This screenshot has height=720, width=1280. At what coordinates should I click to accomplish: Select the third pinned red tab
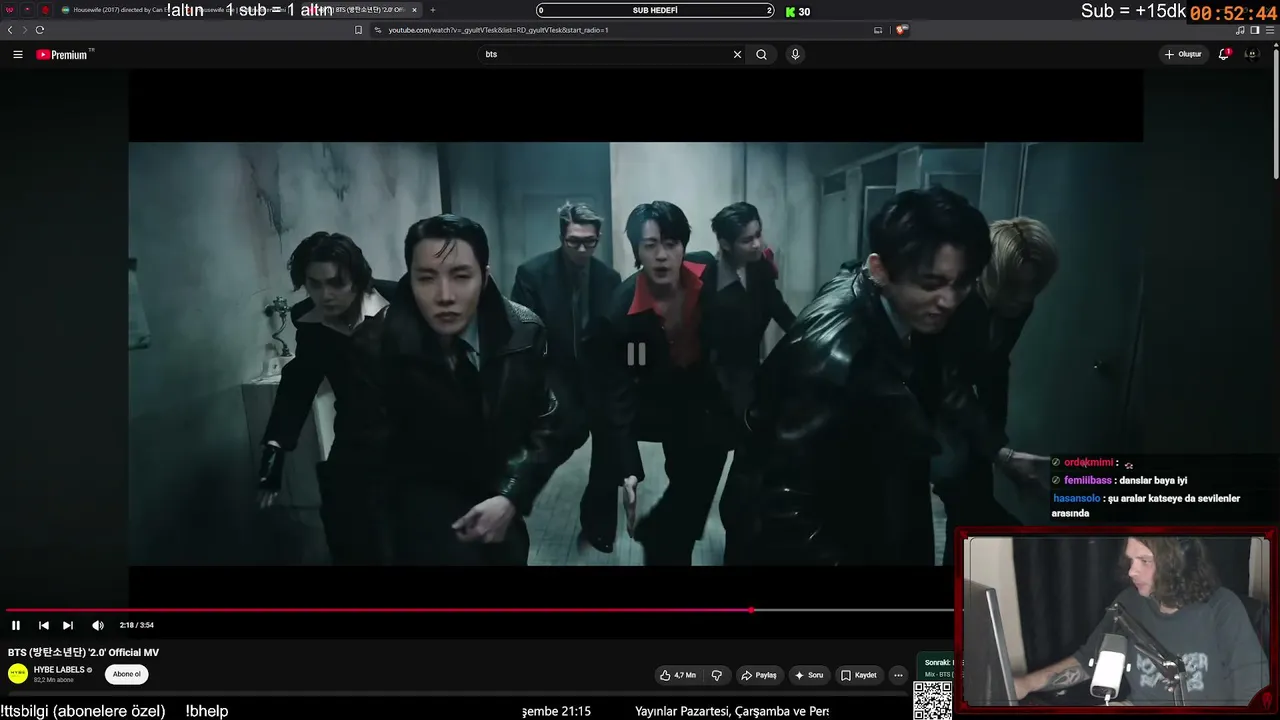(45, 10)
